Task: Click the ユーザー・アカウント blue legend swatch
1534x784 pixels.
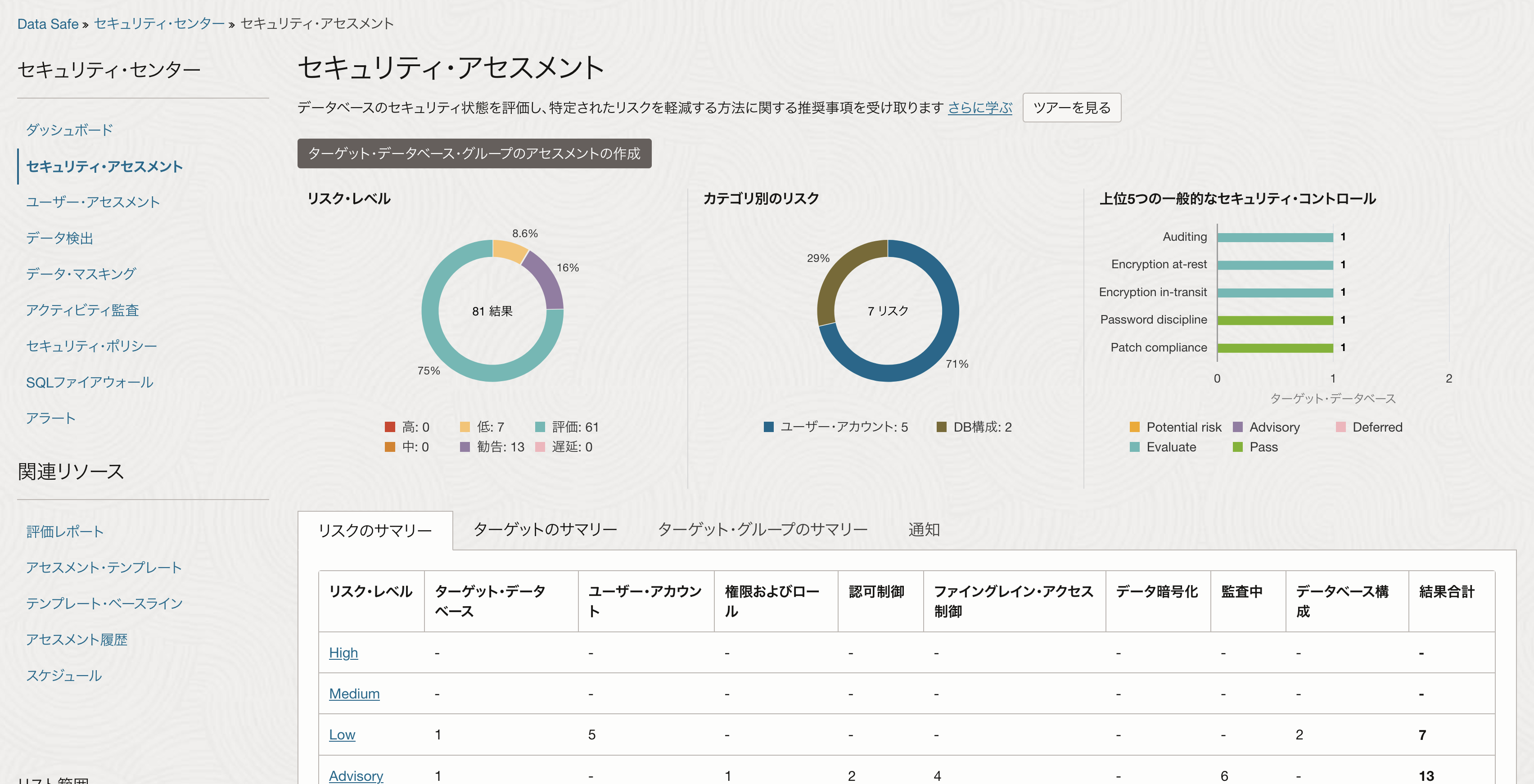Action: click(x=769, y=427)
